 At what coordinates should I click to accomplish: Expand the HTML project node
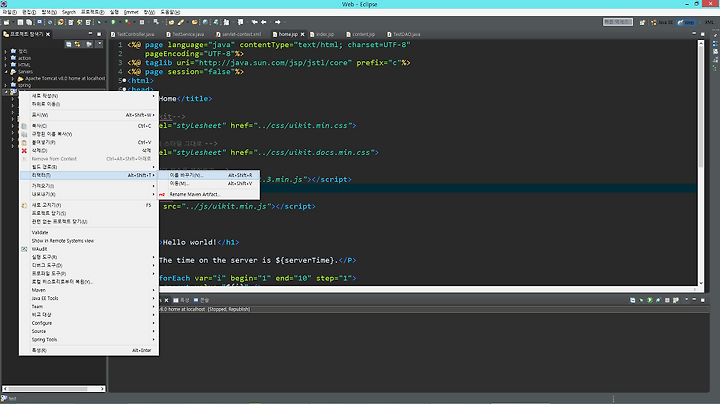click(6, 65)
